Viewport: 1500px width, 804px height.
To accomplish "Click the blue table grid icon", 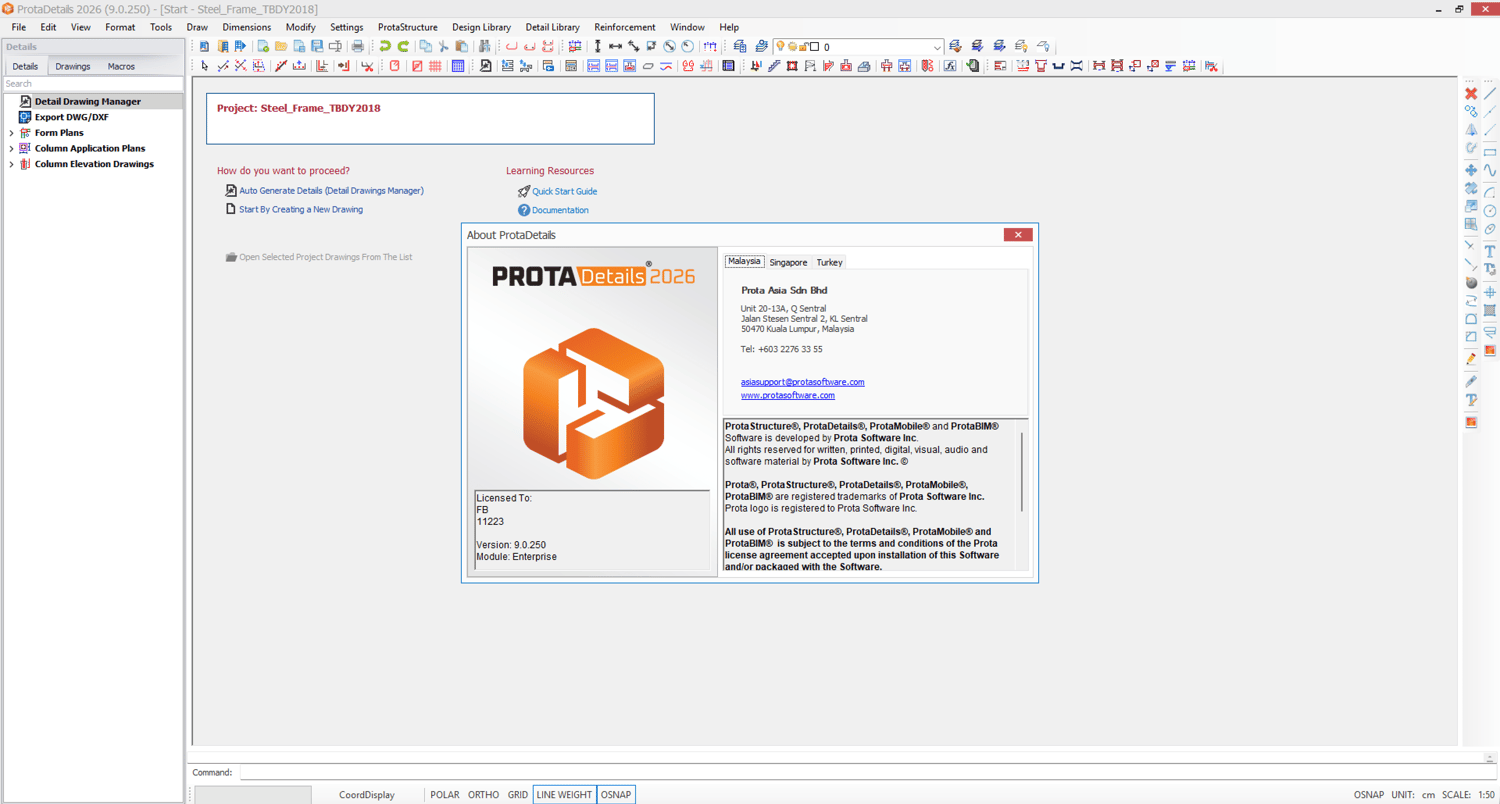I will click(458, 66).
